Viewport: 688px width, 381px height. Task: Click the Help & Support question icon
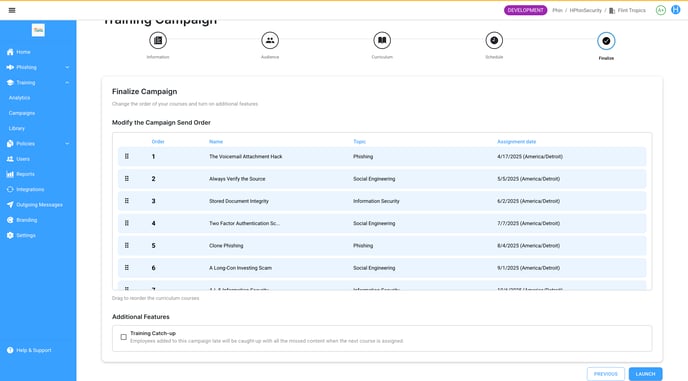coord(10,350)
